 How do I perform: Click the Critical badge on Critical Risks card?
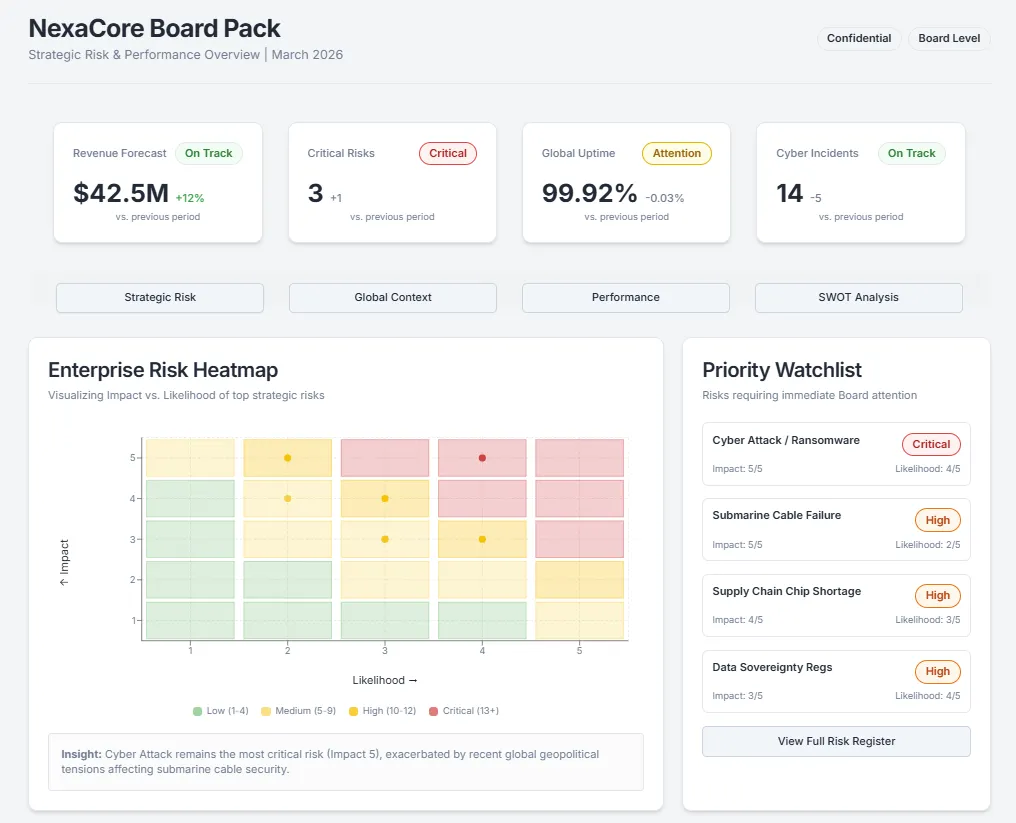tap(448, 154)
